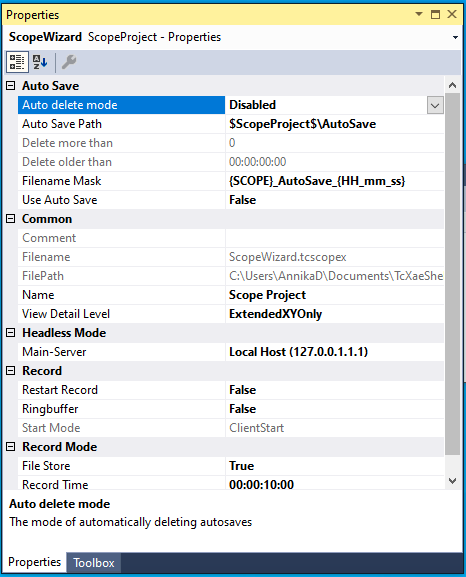Sort properties alphabetically icon
This screenshot has height=577, width=466.
[40, 62]
